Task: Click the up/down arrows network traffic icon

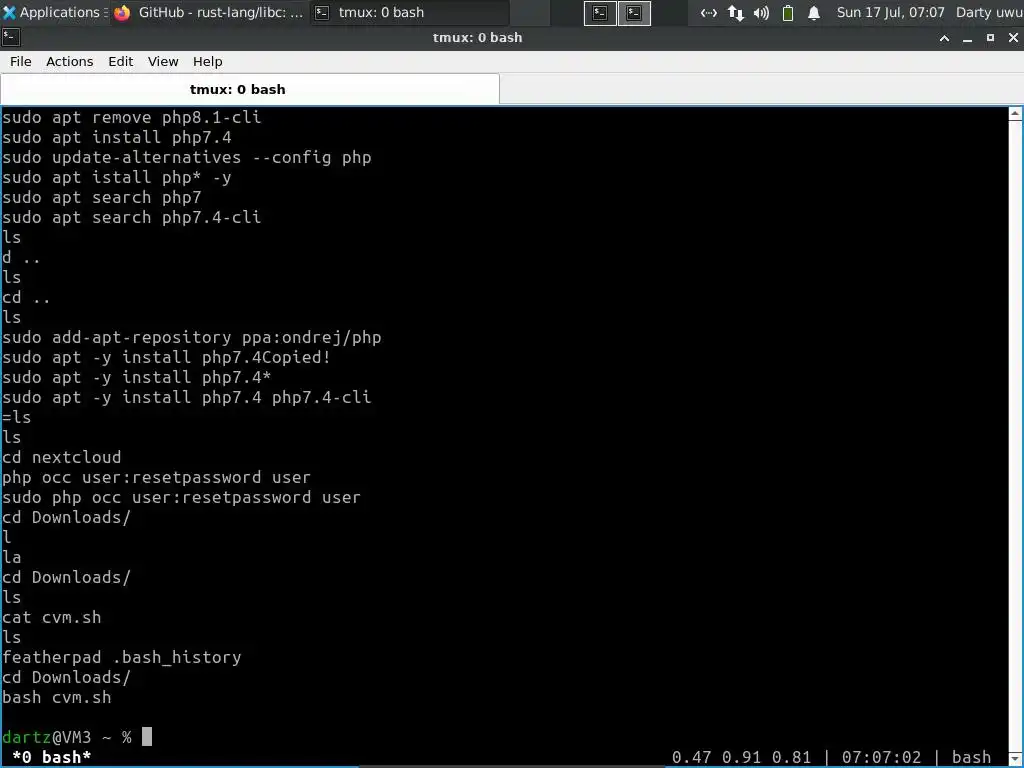Action: click(735, 13)
